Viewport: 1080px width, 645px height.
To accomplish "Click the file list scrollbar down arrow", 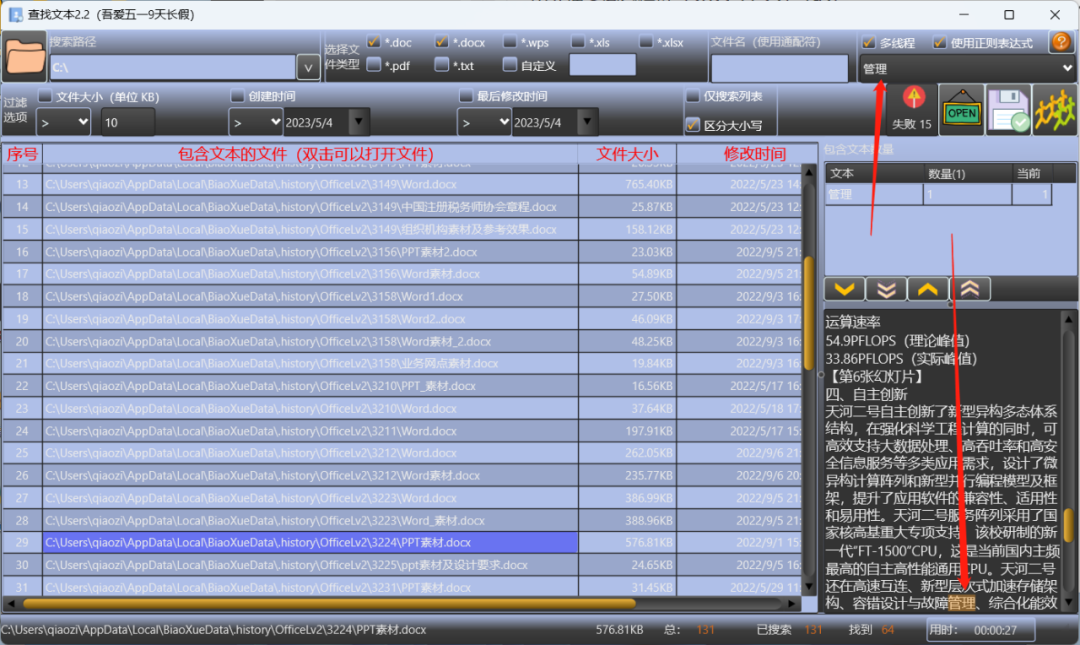I will tap(809, 587).
